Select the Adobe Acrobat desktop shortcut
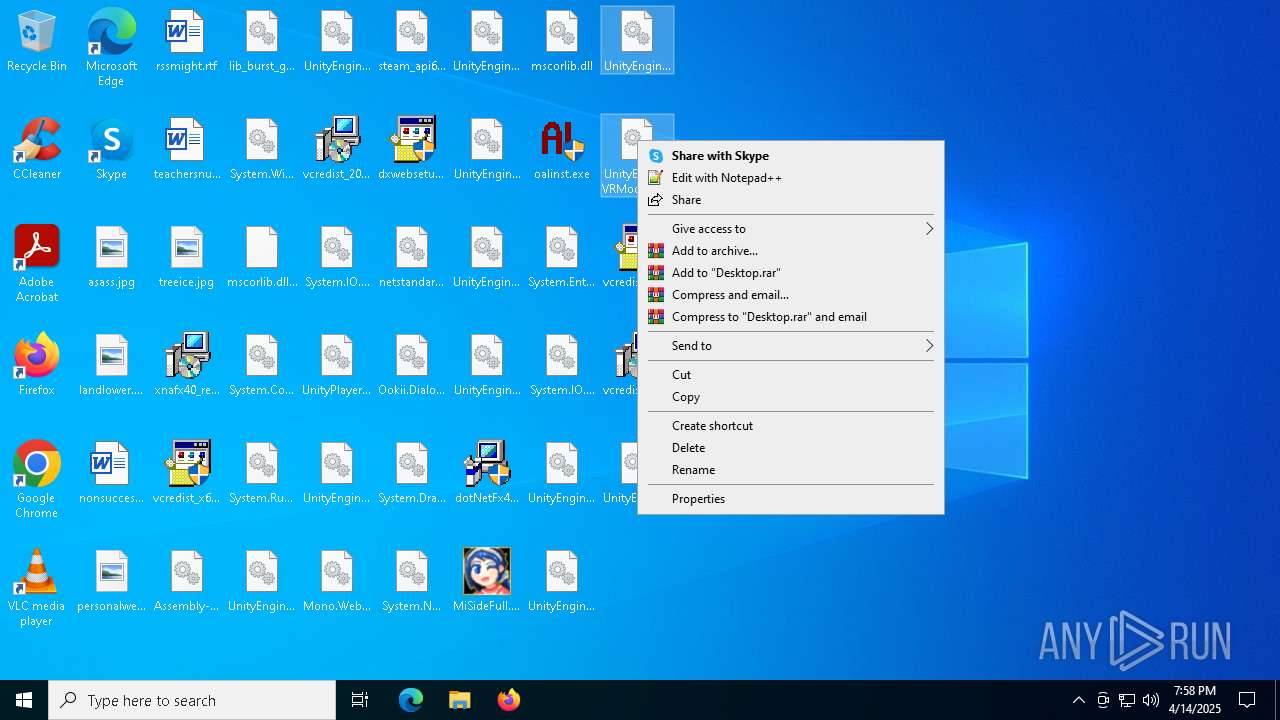Image resolution: width=1280 pixels, height=720 pixels. 37,264
